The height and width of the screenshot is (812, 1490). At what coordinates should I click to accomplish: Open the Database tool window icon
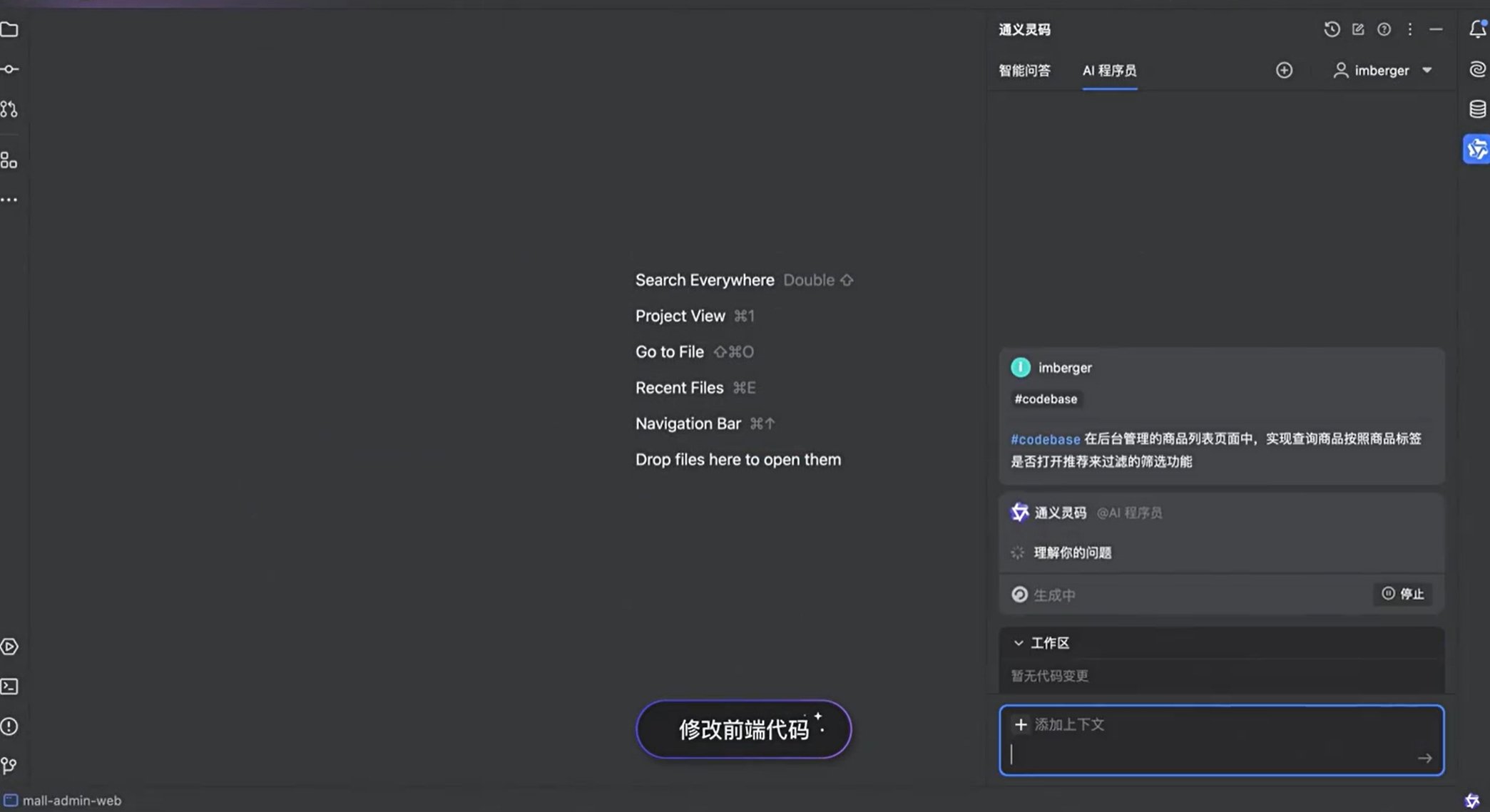tap(1477, 108)
